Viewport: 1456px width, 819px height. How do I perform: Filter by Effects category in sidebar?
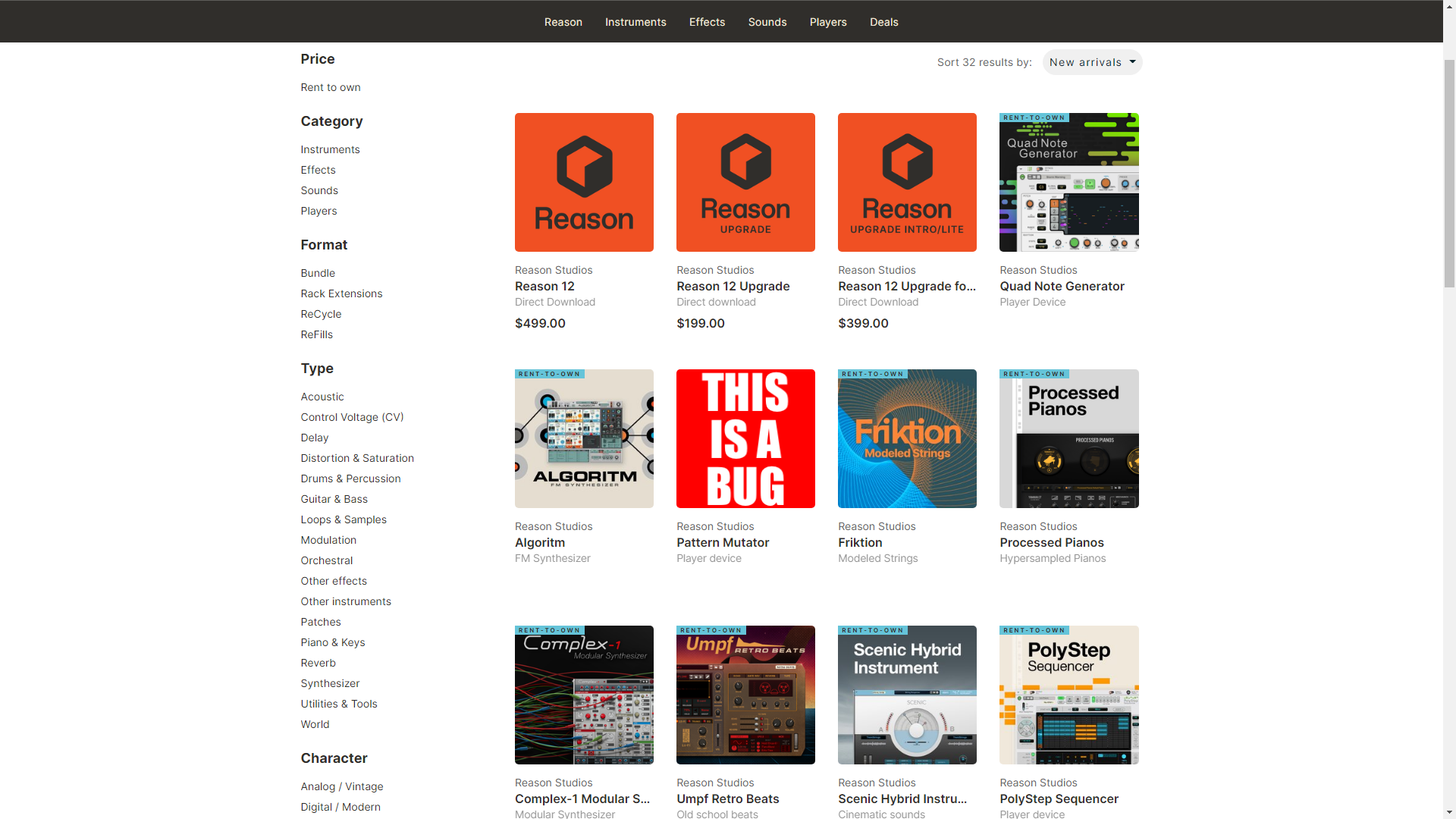pos(318,170)
